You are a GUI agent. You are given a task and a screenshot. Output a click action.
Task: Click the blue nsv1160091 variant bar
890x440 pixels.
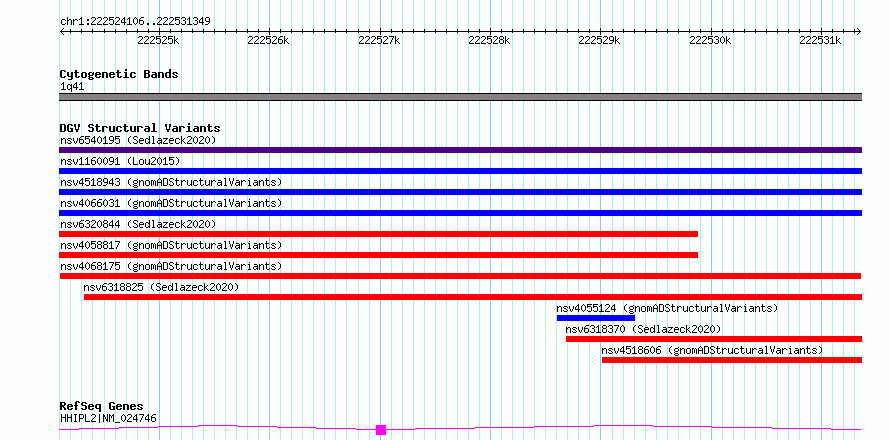[460, 171]
